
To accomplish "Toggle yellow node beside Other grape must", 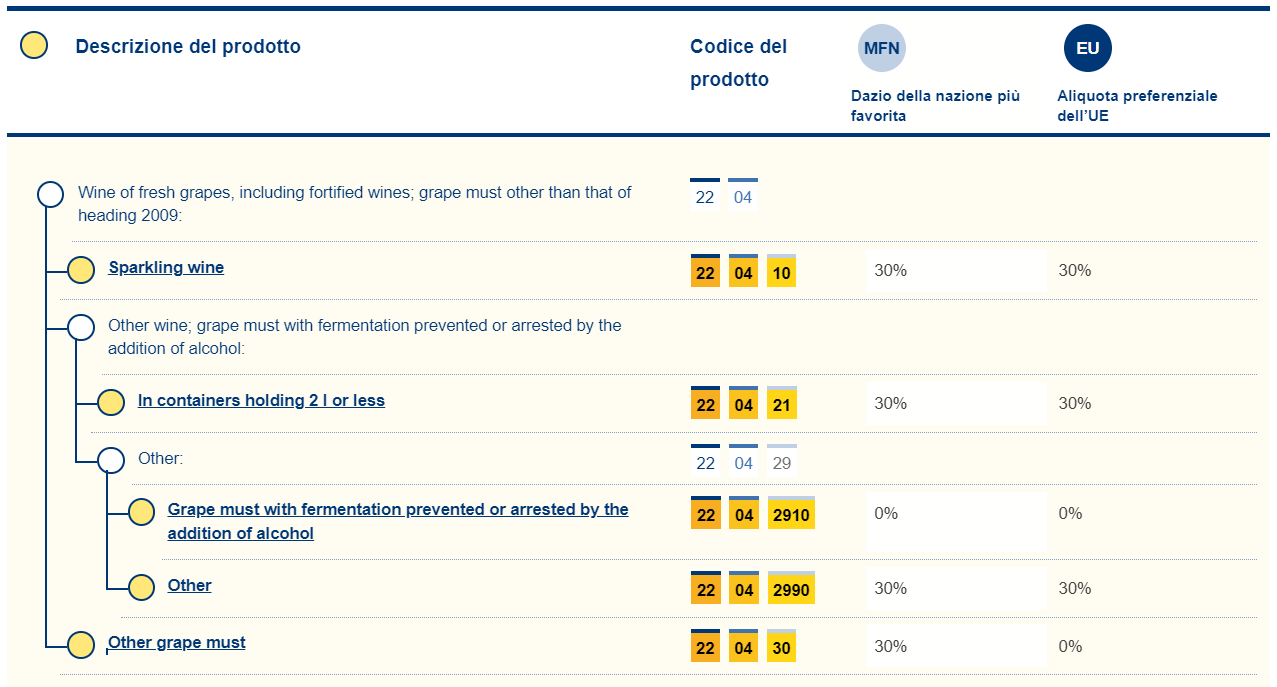I will coord(81,645).
